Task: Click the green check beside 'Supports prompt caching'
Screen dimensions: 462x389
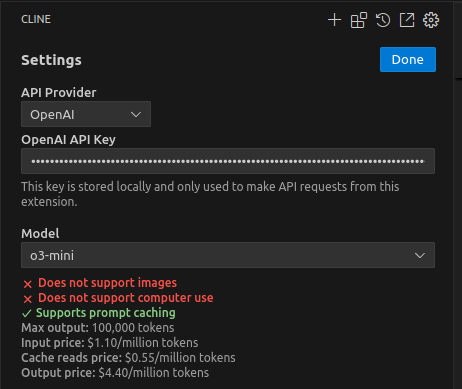Action: 27,313
